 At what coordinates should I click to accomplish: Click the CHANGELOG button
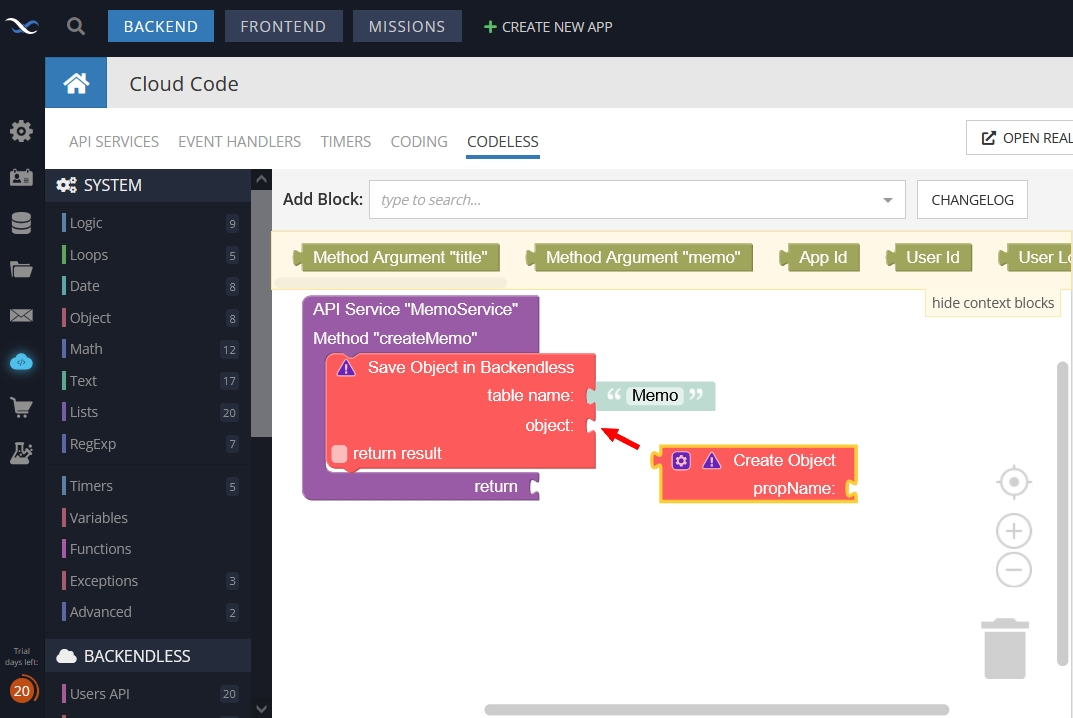tap(972, 200)
